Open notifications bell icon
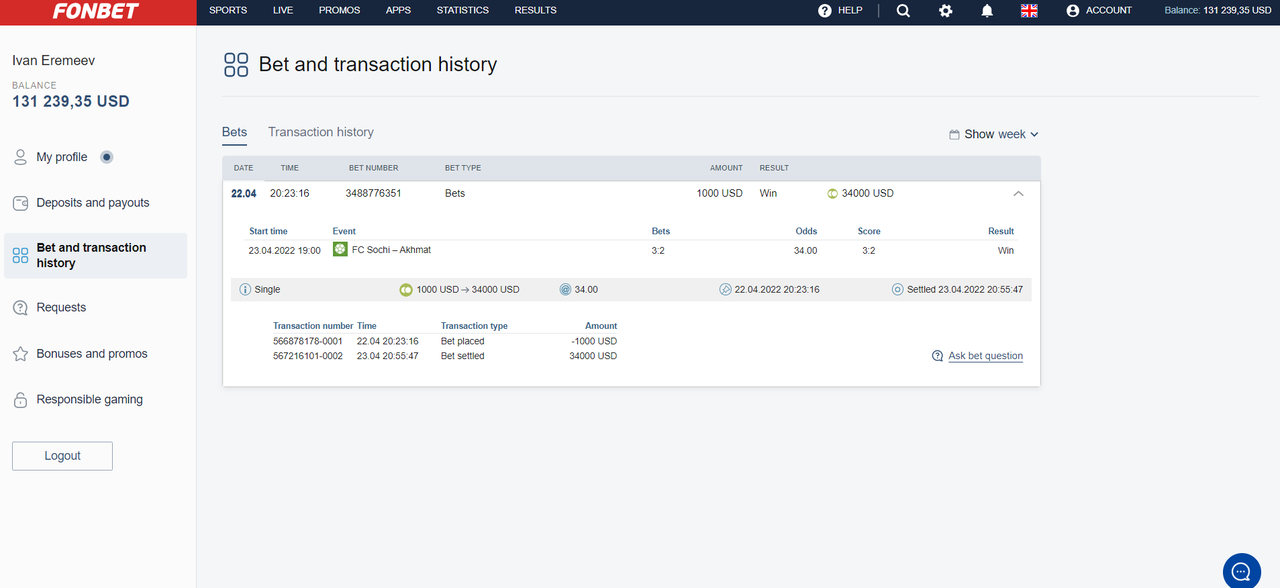Viewport: 1280px width, 588px height. point(987,11)
